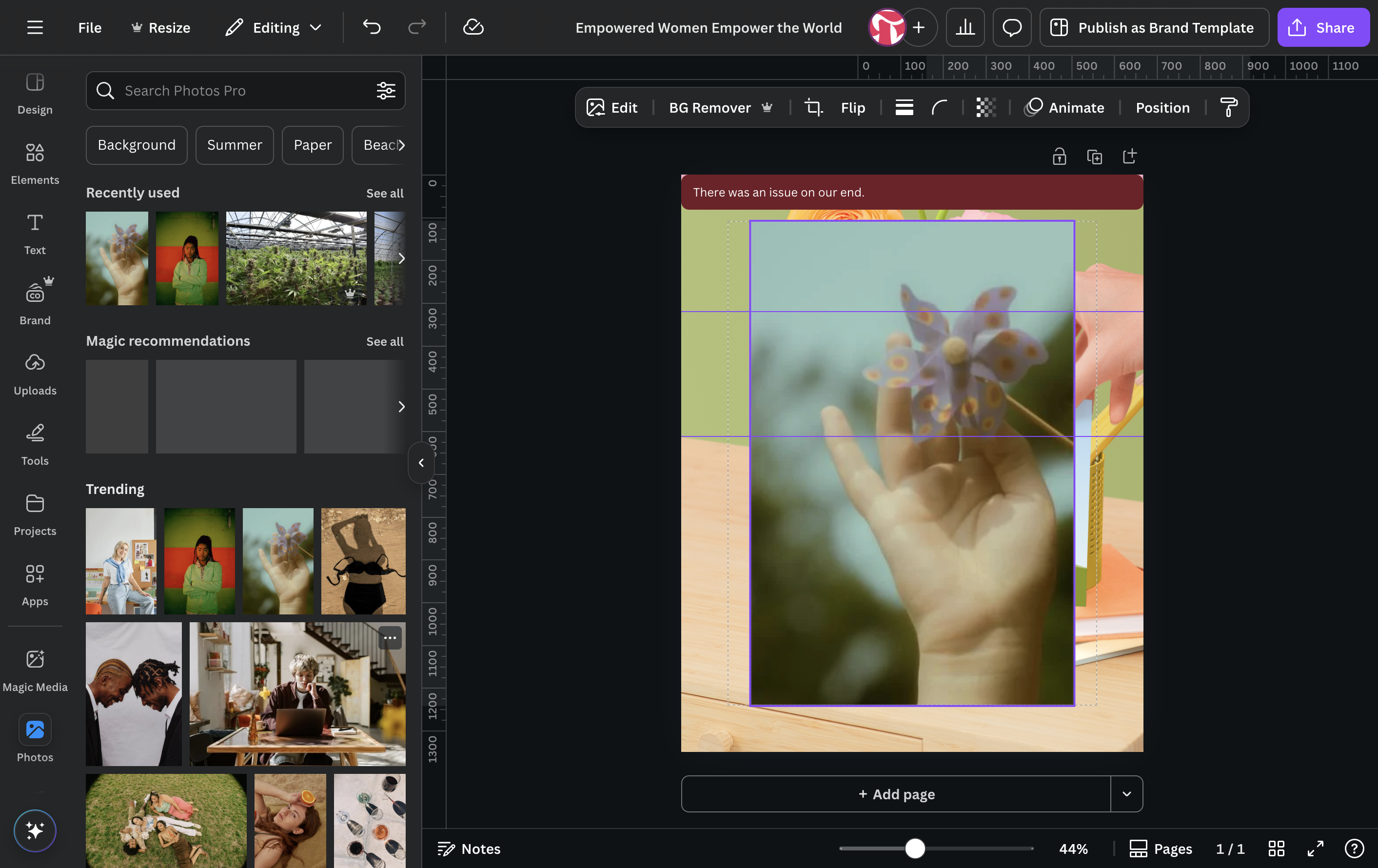Click Publish as Brand Template
Screen dimensions: 1378x868
(1154, 27)
